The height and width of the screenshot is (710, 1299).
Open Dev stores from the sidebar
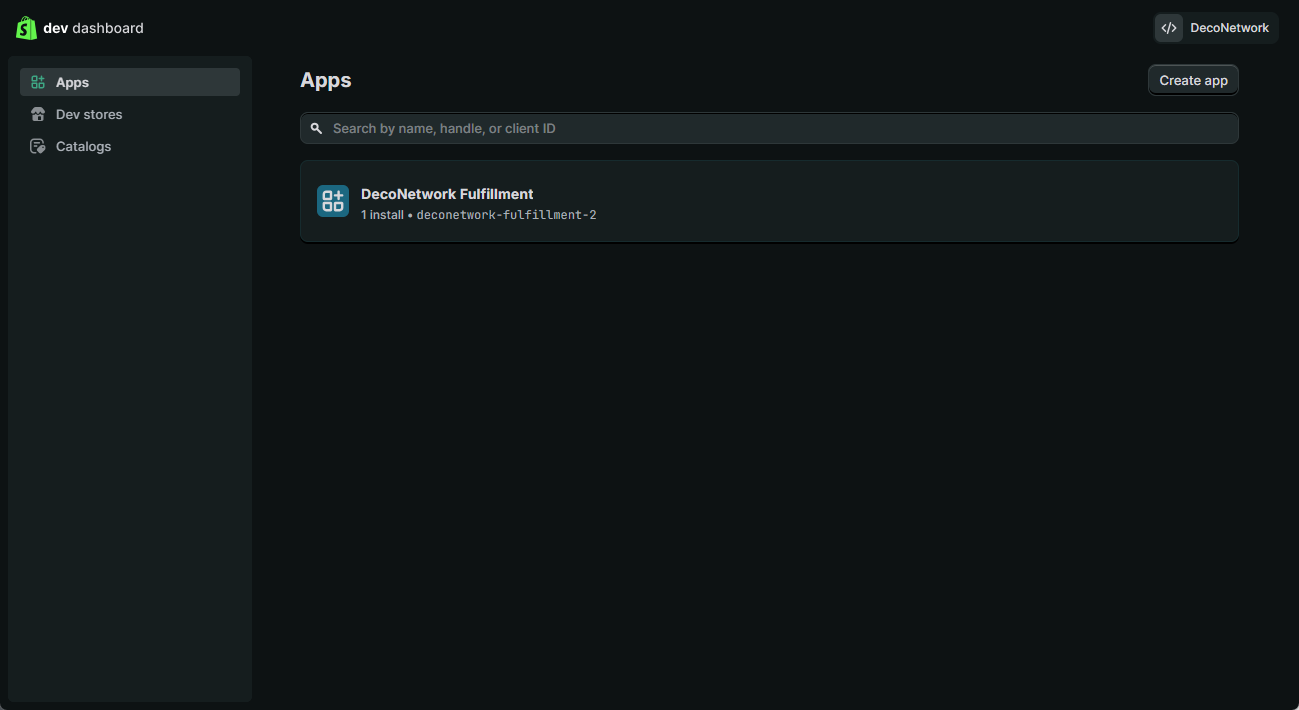(130, 114)
